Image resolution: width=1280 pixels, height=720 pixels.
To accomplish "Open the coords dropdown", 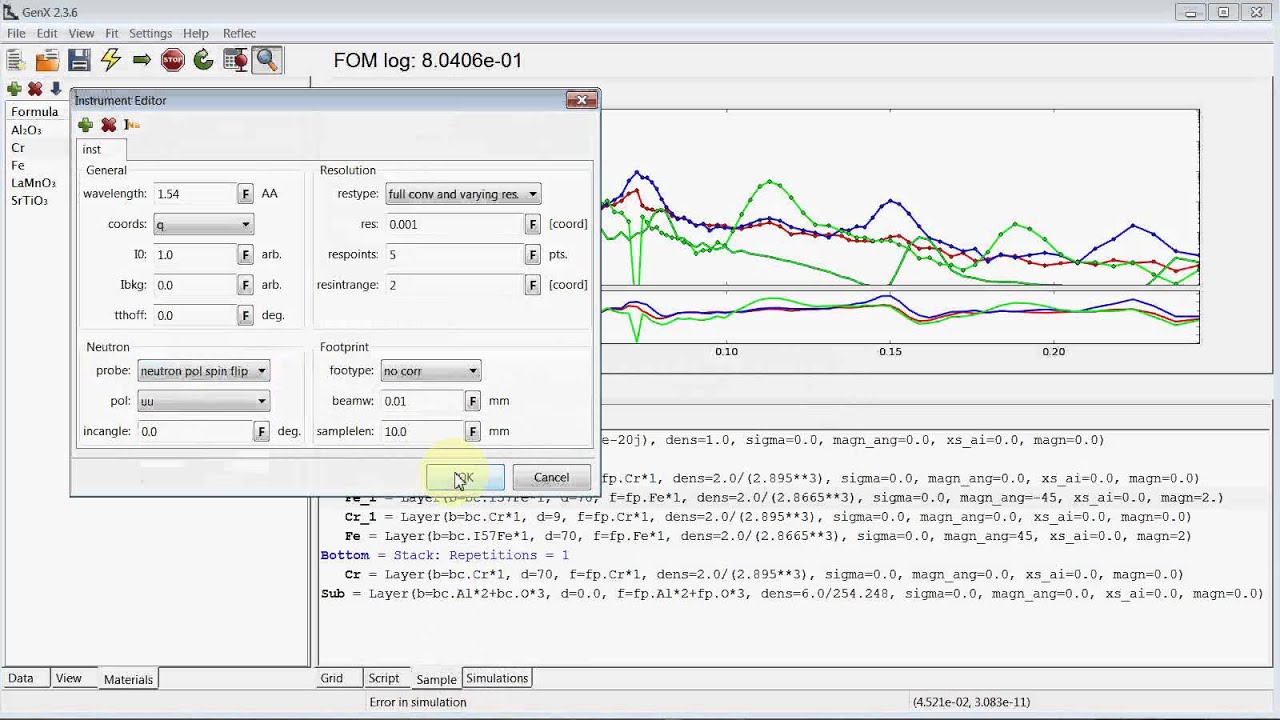I will pos(203,224).
